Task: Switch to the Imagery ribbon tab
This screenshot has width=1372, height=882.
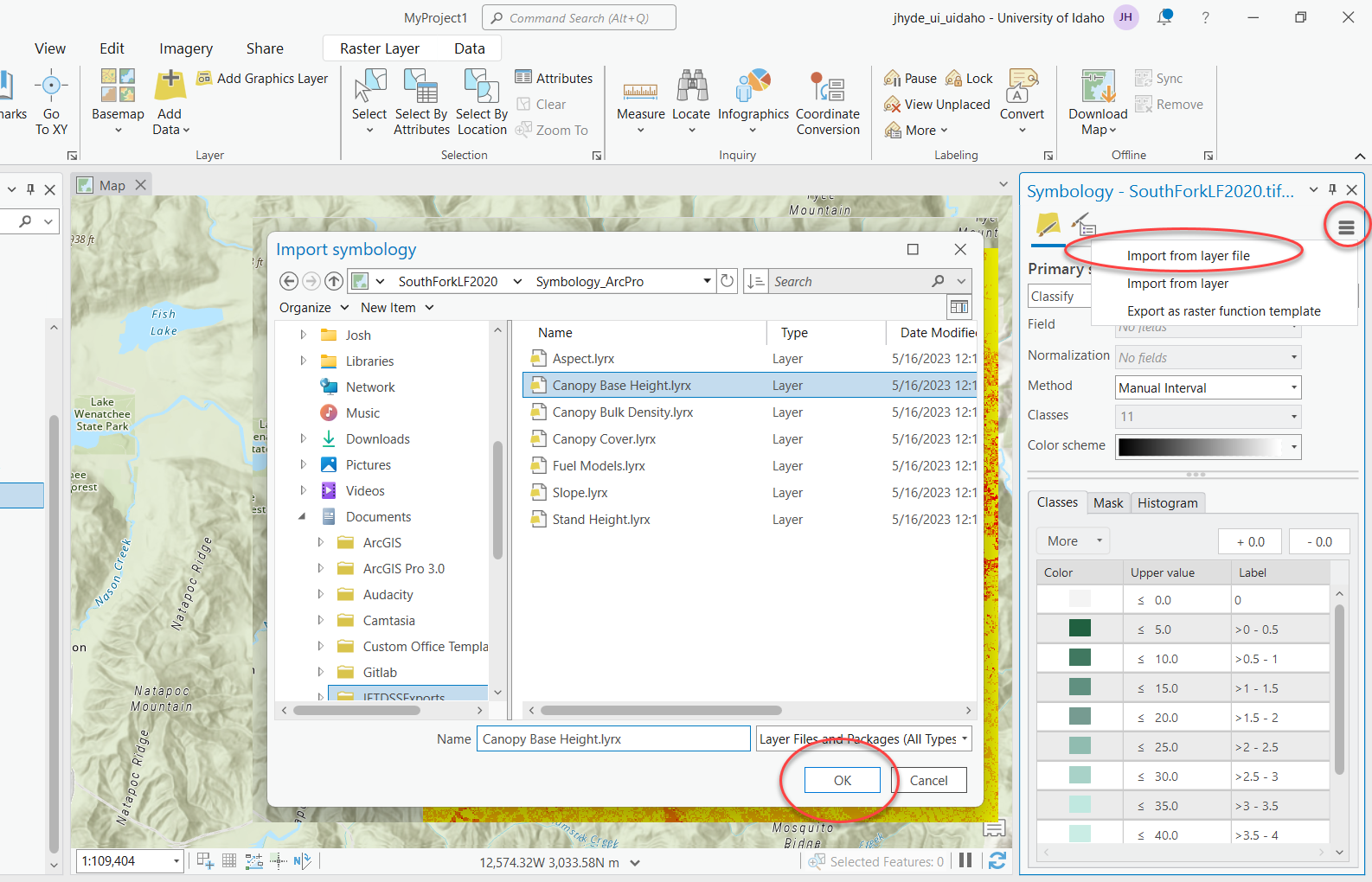Action: pos(185,48)
